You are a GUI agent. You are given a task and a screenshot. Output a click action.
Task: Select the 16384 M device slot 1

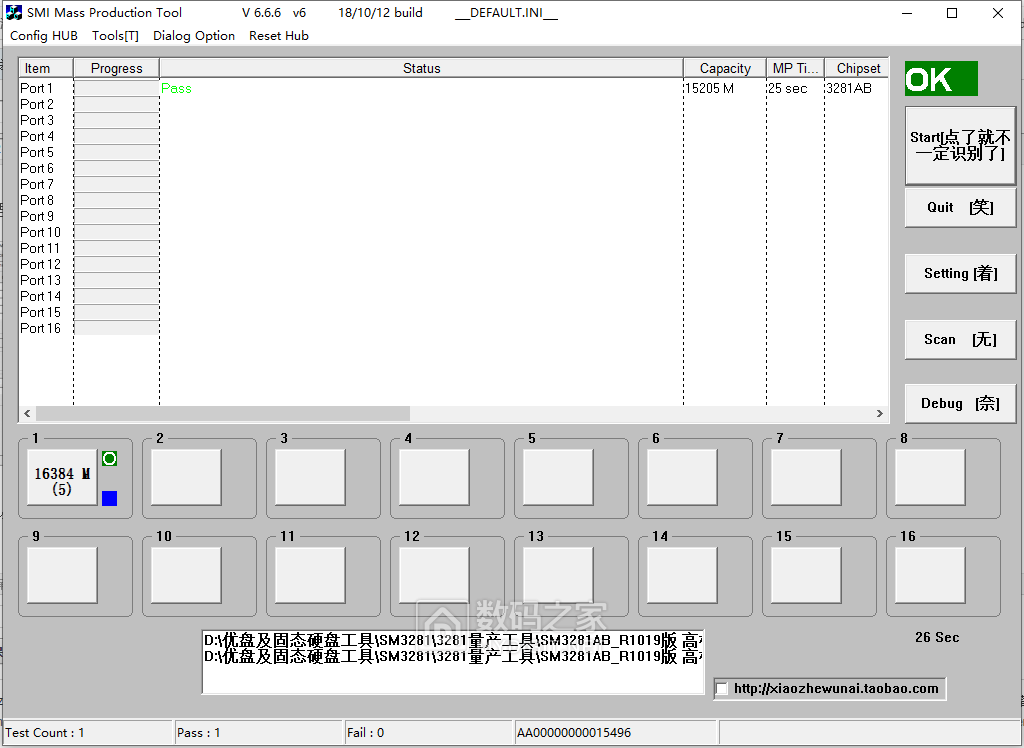point(62,478)
